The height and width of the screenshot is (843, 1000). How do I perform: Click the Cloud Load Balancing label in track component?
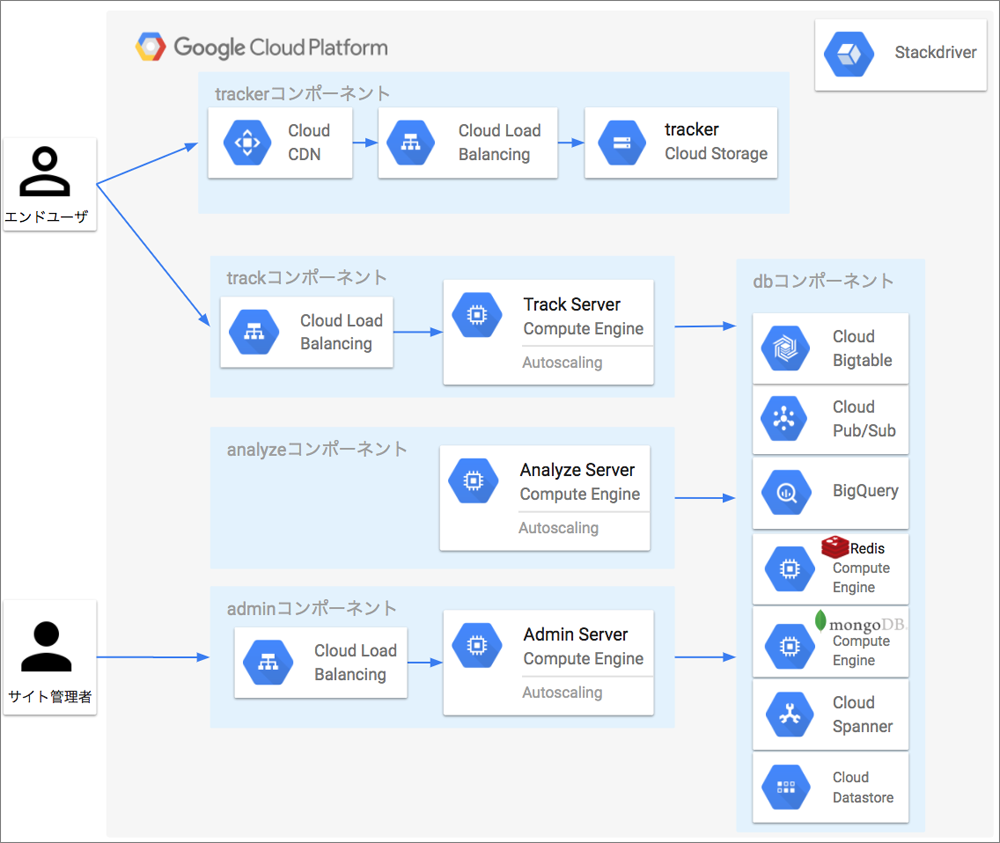[x=341, y=332]
